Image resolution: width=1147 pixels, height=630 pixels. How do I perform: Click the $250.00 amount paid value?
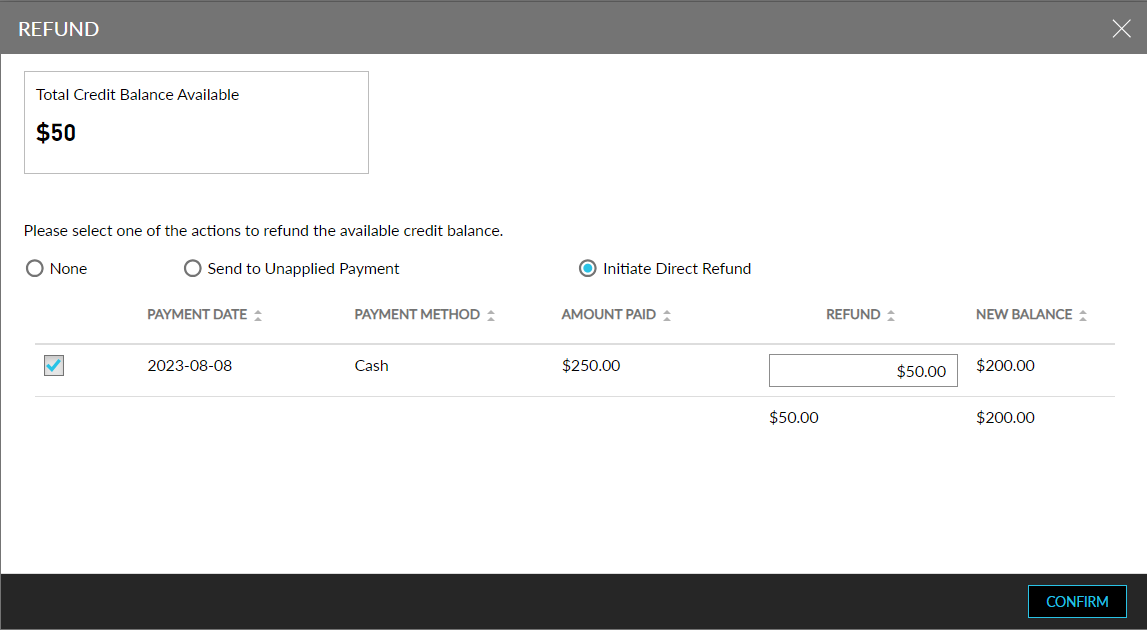click(x=591, y=365)
